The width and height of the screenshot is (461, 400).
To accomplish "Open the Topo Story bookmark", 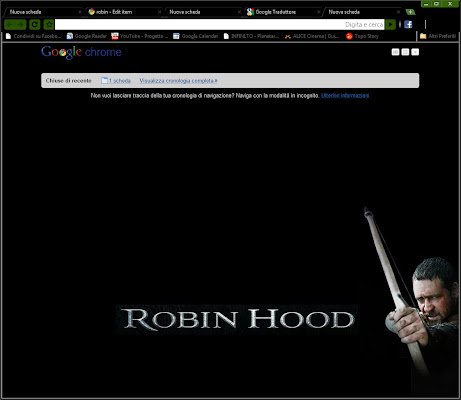I will [x=362, y=36].
